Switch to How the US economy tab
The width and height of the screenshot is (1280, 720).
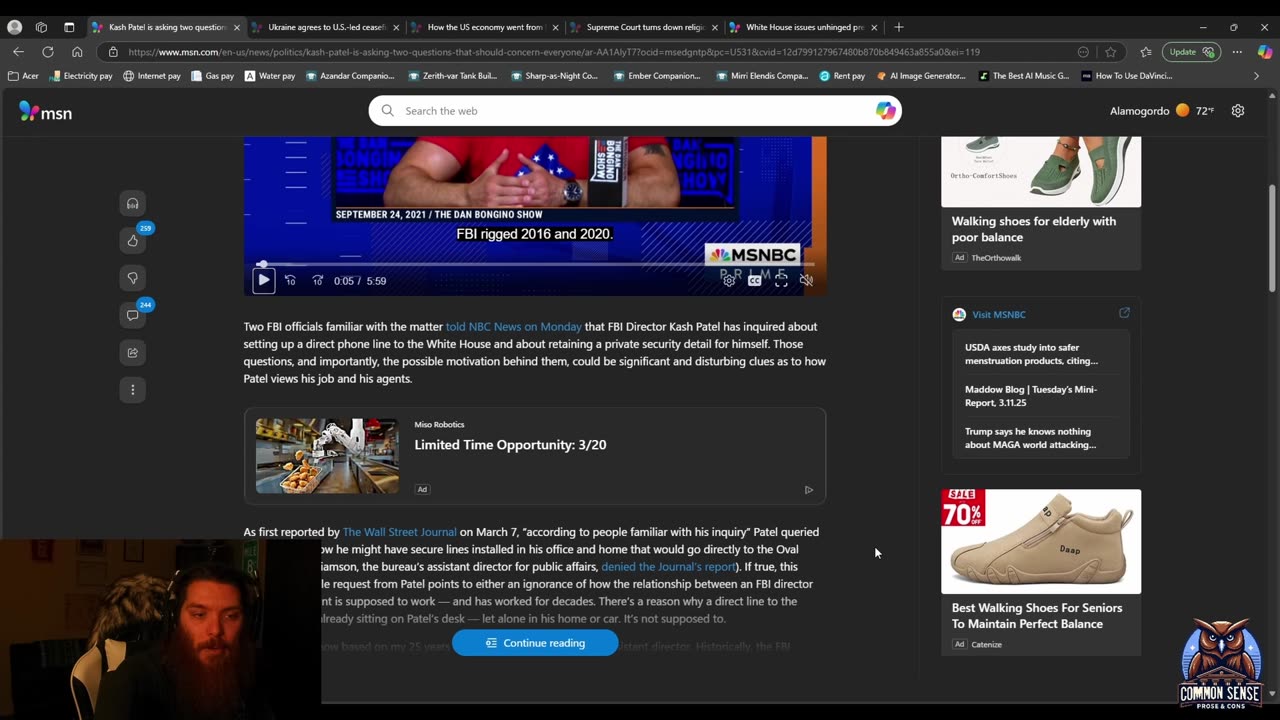coord(485,27)
